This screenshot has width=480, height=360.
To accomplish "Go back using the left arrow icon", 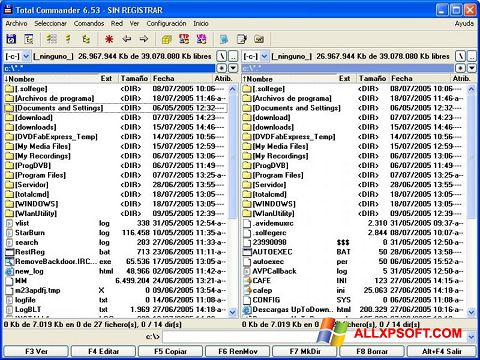I will 126,39.
